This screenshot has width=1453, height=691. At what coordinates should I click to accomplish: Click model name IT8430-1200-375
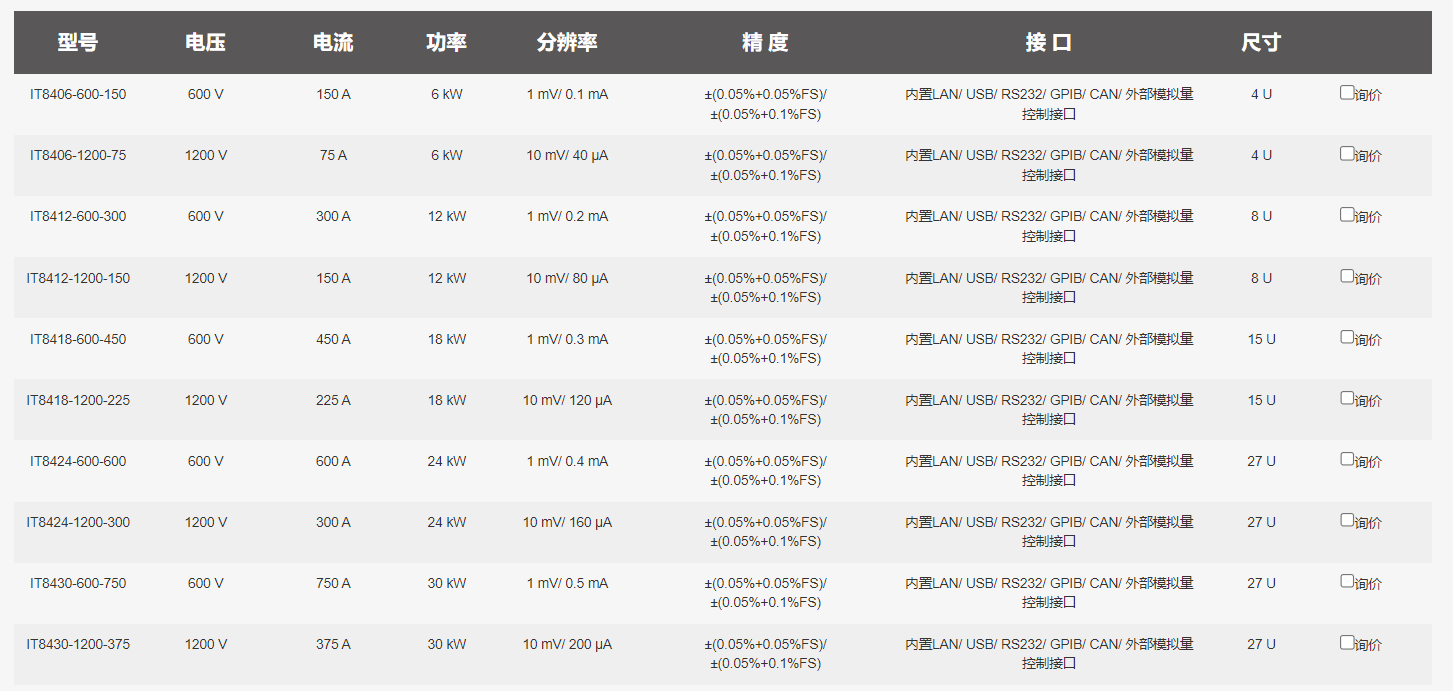[78, 644]
